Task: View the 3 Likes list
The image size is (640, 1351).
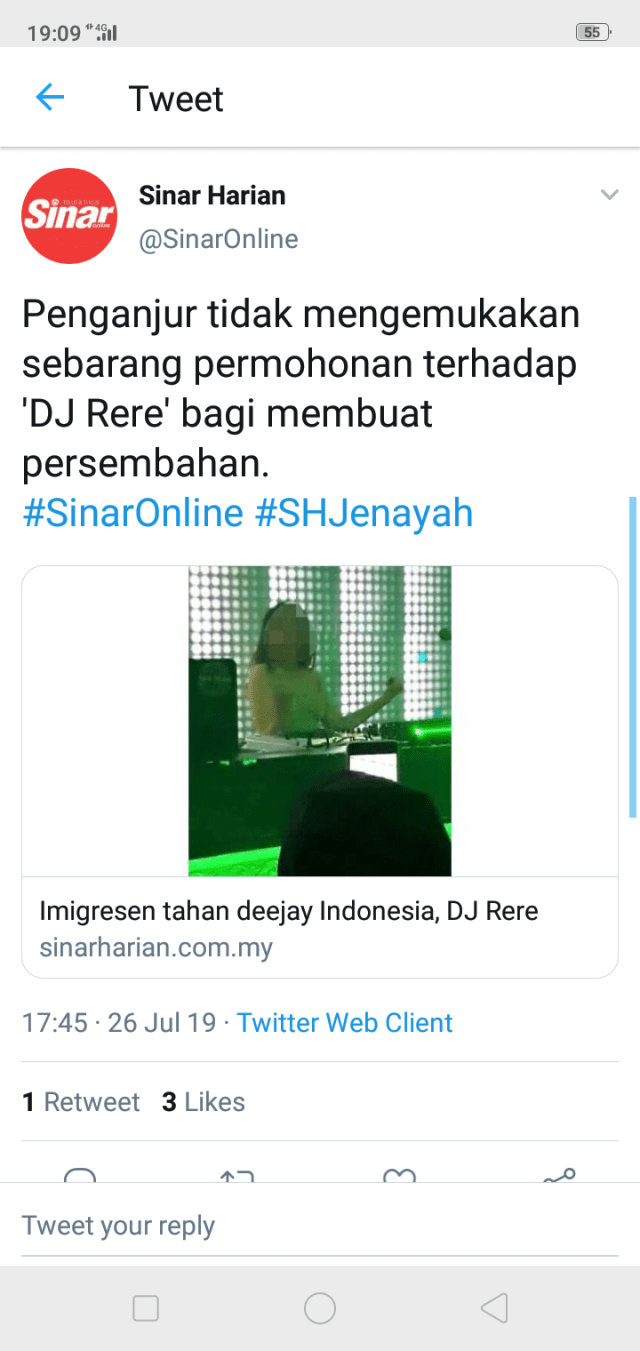Action: point(203,1102)
